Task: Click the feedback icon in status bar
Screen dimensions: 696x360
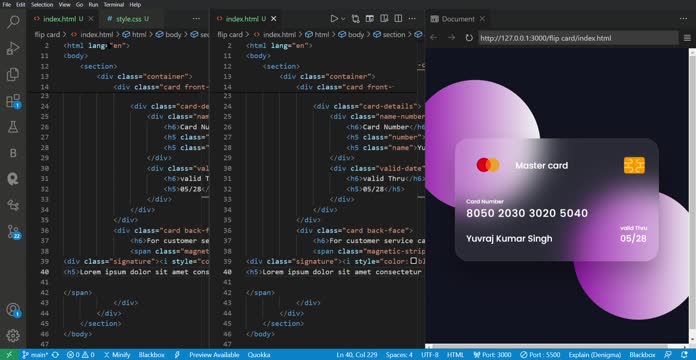Action: (x=668, y=355)
